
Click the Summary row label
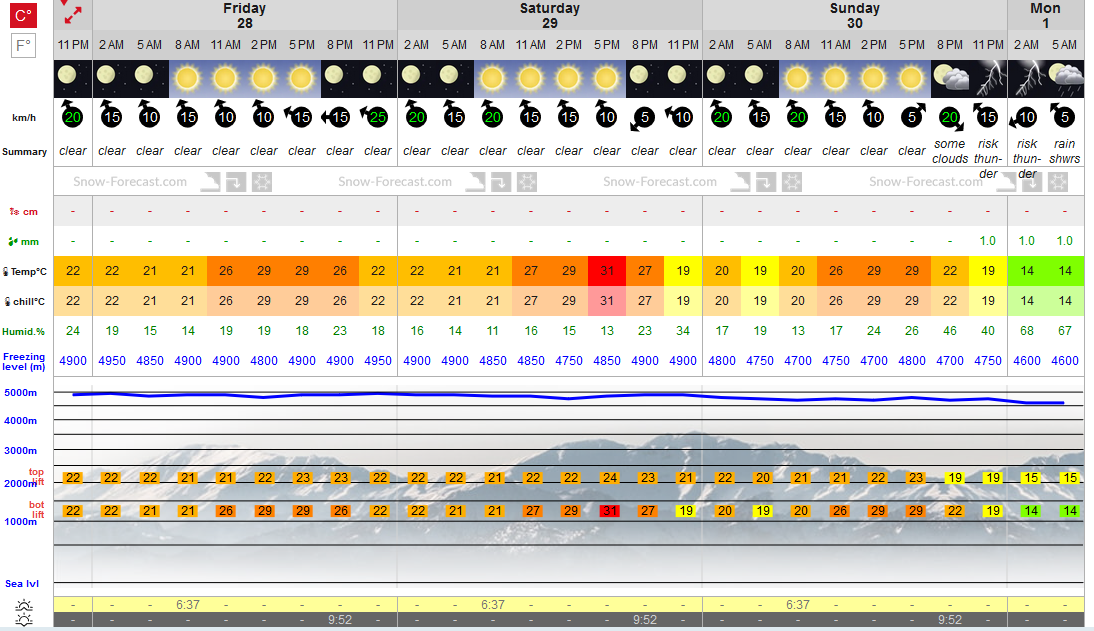(24, 151)
